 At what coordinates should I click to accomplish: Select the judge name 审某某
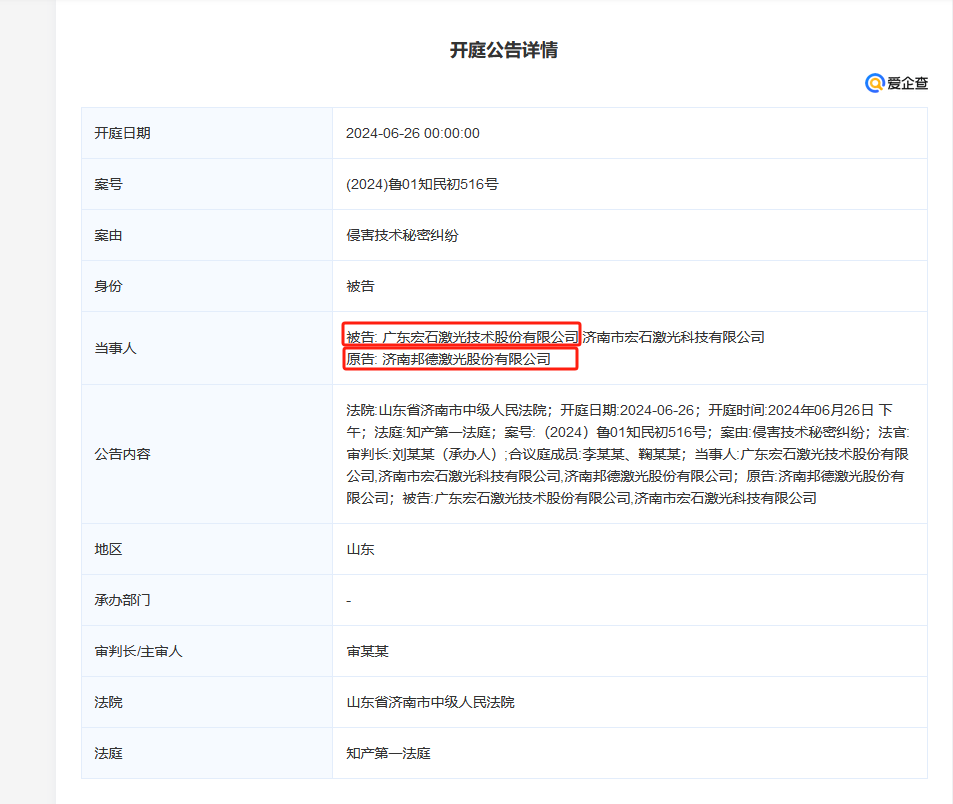coord(367,651)
